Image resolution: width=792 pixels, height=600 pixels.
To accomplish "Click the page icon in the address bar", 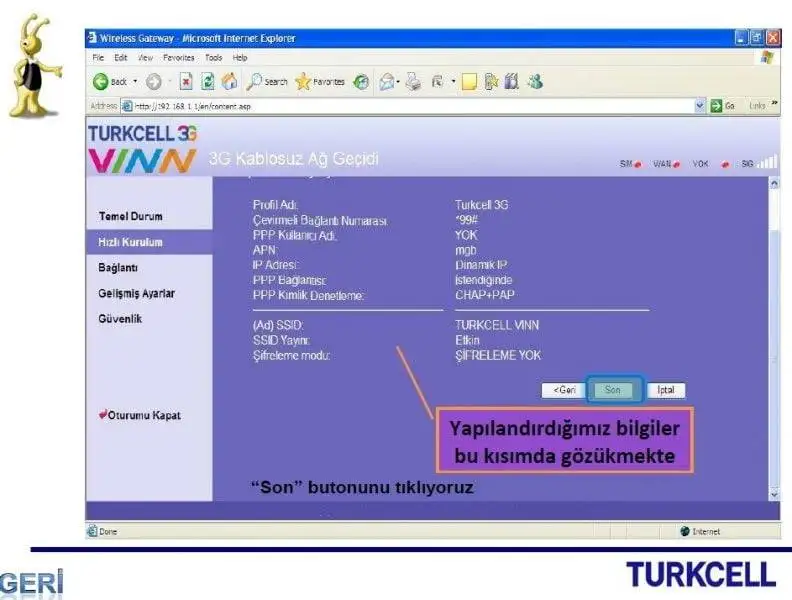I will click(x=127, y=106).
